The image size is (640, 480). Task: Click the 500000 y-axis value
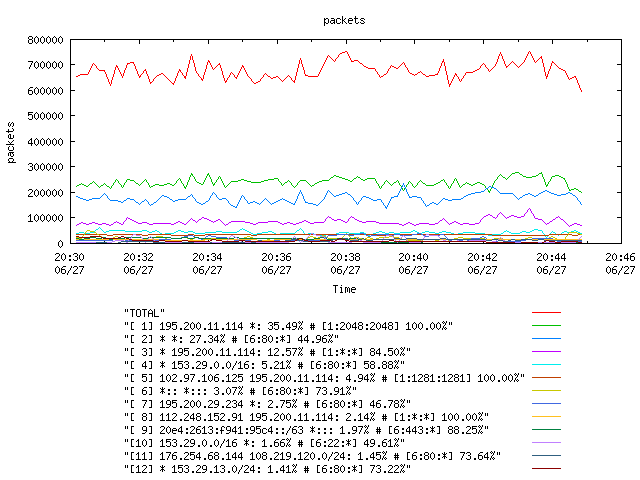tap(45, 116)
